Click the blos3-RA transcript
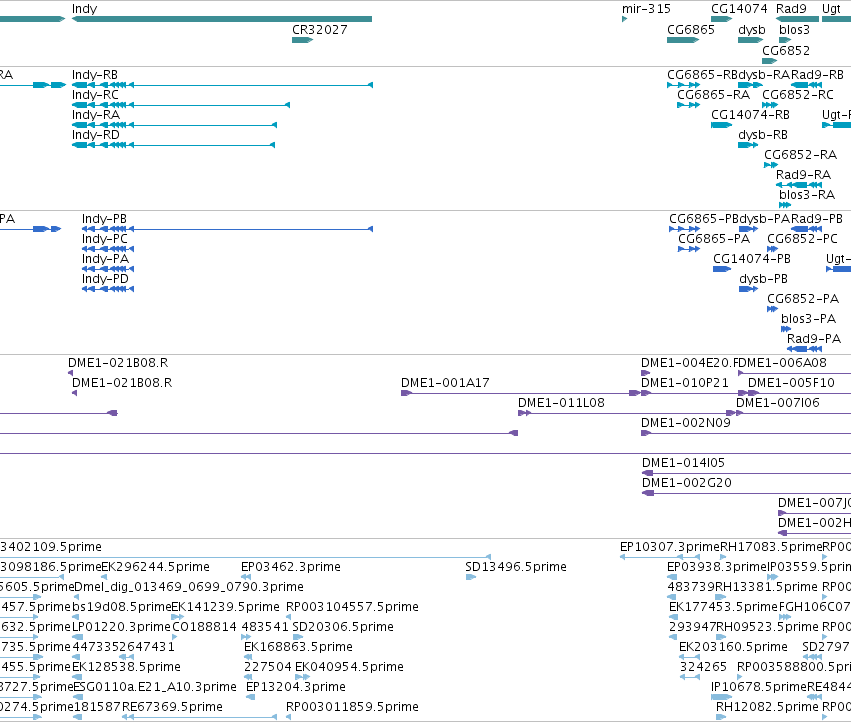The image size is (851, 722). coord(785,205)
